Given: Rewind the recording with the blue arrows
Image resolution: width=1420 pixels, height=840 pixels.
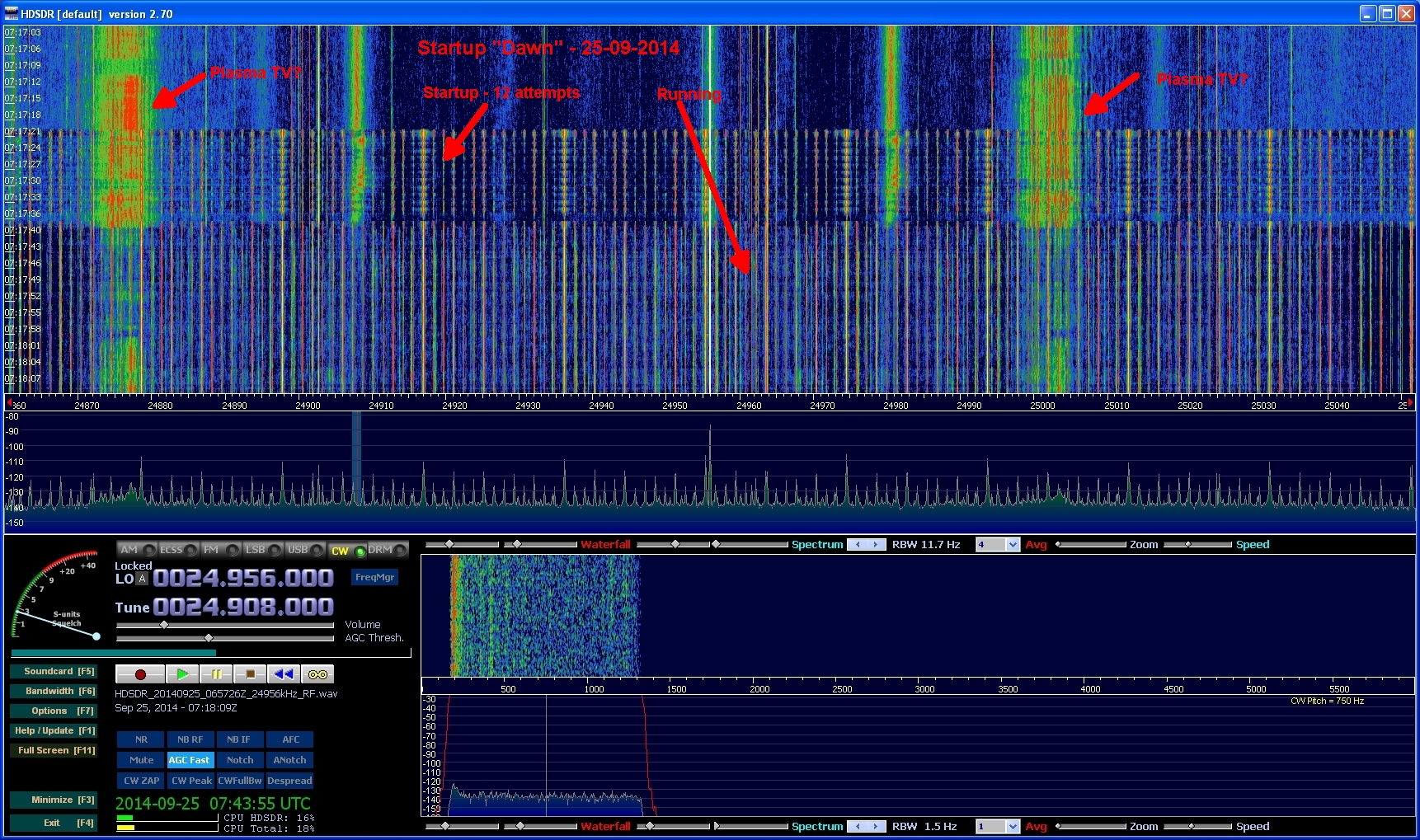Looking at the screenshot, I should point(284,674).
